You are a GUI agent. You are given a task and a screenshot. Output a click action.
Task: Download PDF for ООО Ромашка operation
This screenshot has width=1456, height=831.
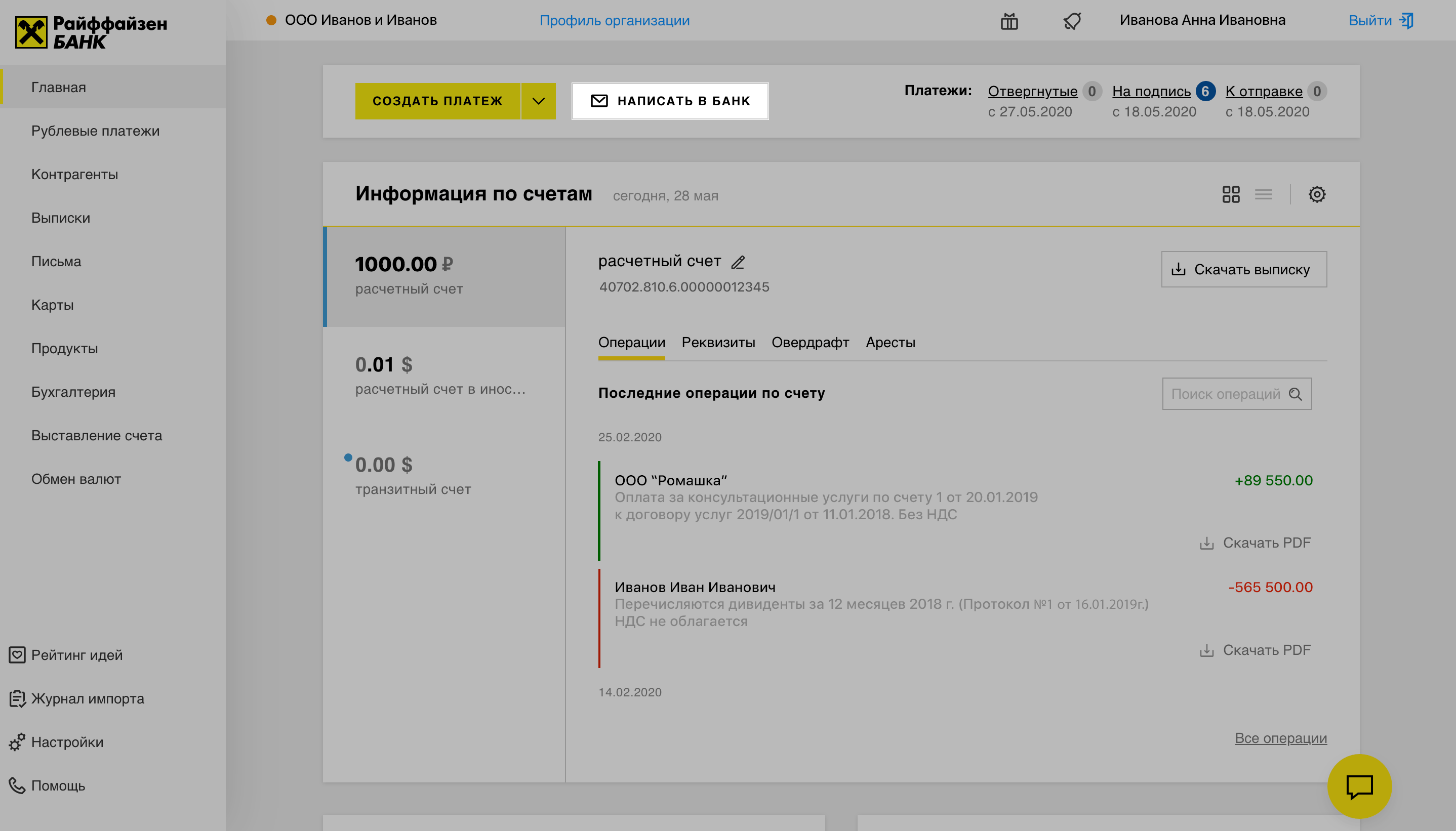click(1255, 543)
